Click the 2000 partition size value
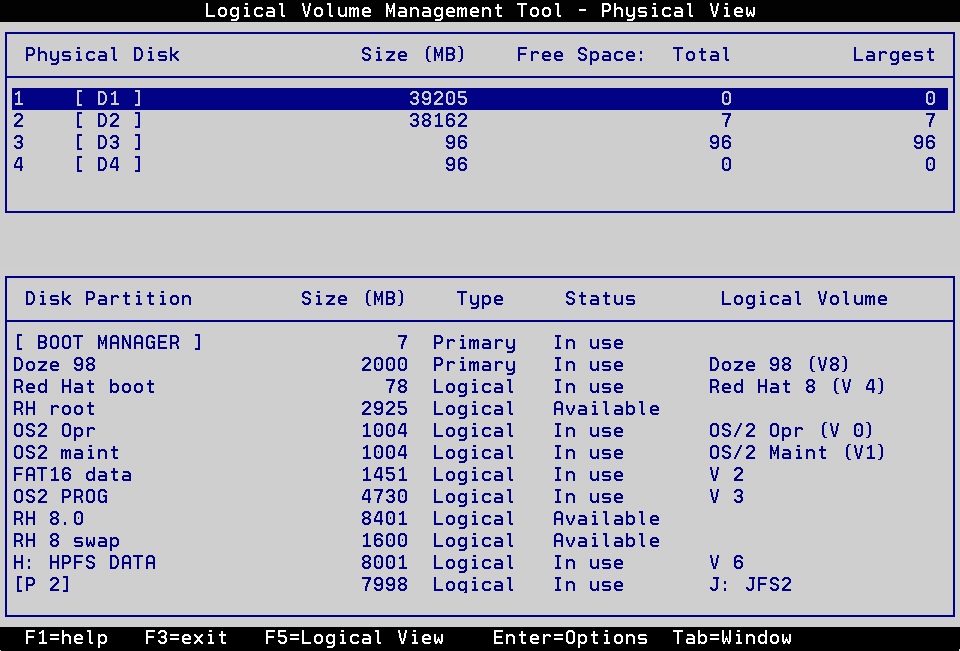This screenshot has height=651, width=960. coord(384,364)
